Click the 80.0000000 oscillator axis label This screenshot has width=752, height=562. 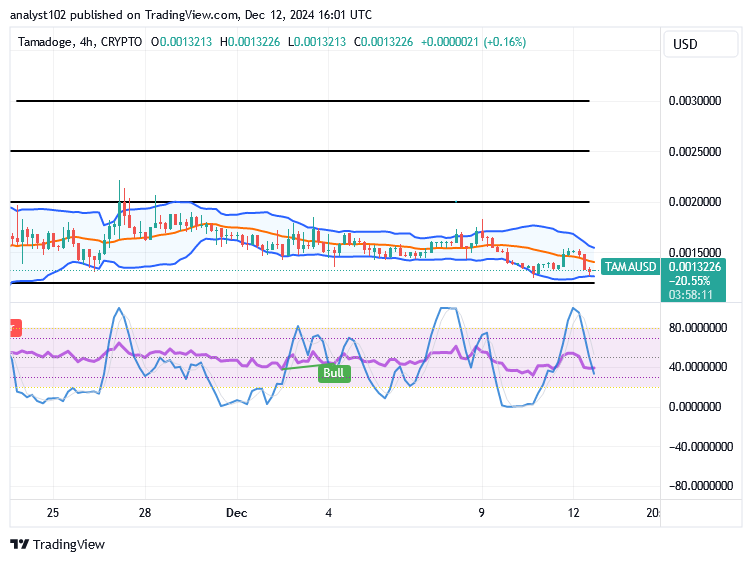[698, 328]
